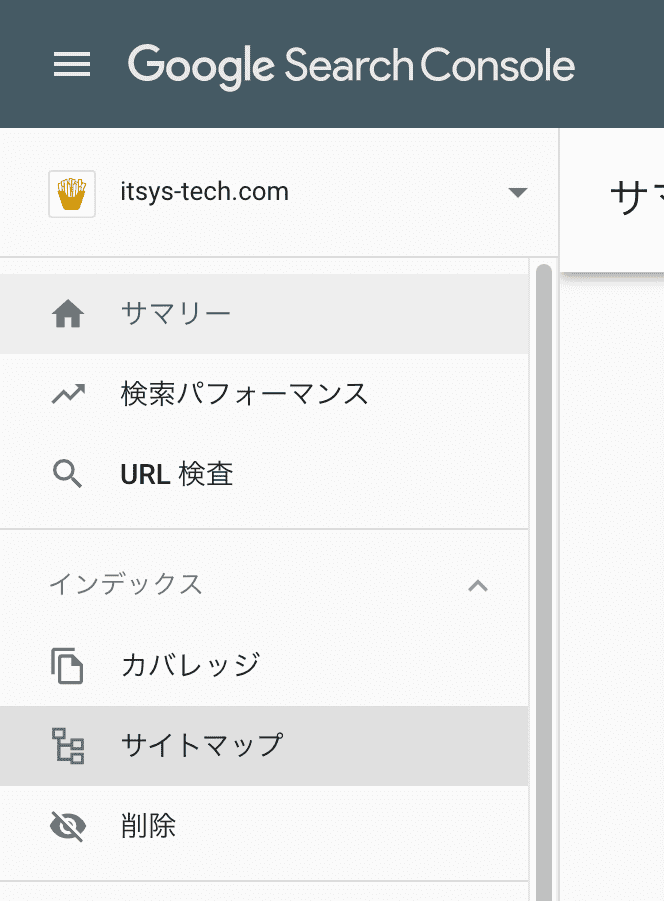Open URL 検査 tool

point(264,474)
